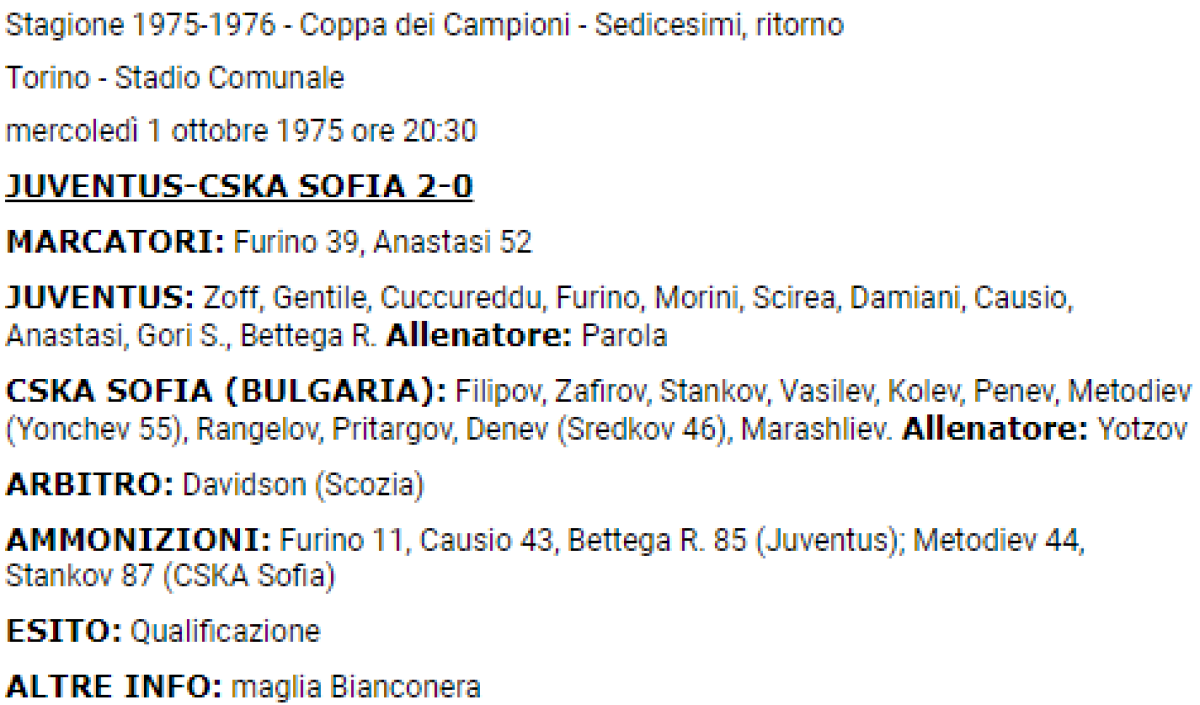This screenshot has width=1200, height=705.
Task: Click Juventus coach name Parola
Action: 628,337
